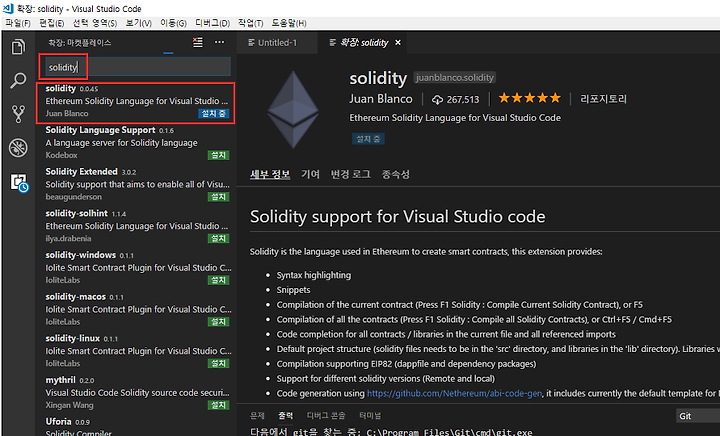Click the solidity-macos extension title
This screenshot has height=436, width=720.
pyautogui.click(x=75, y=296)
